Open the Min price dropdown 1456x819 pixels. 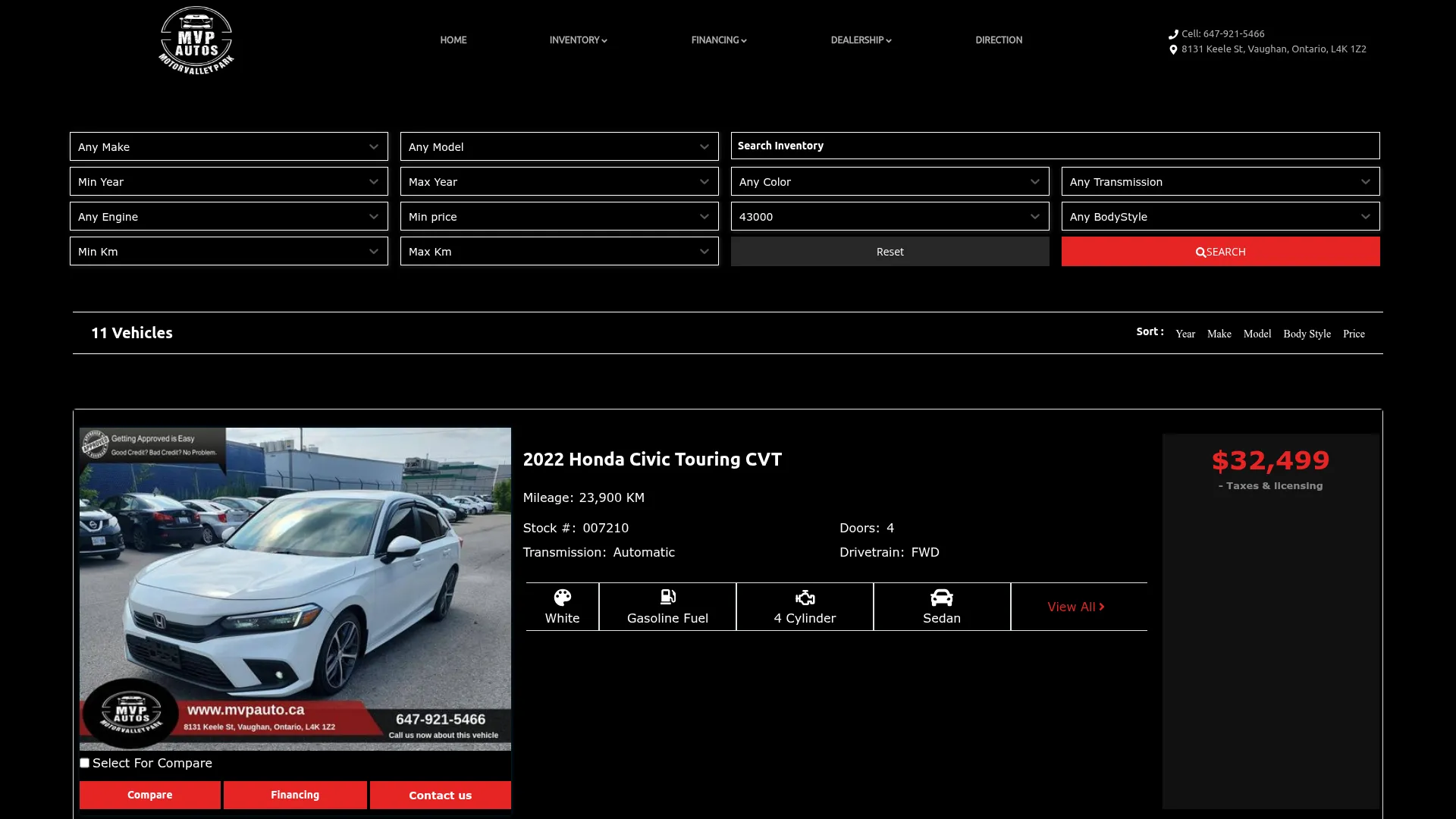tap(560, 216)
